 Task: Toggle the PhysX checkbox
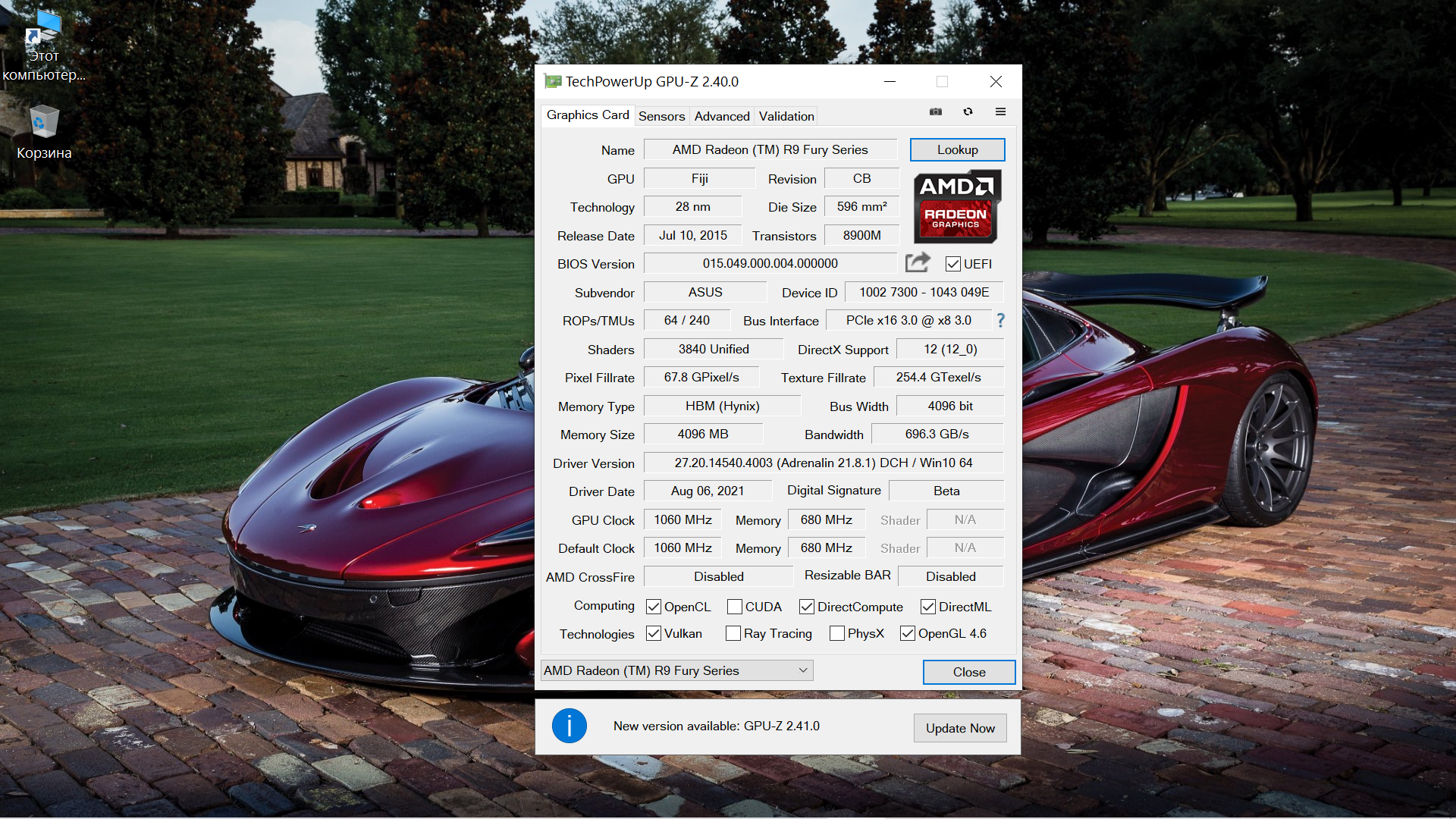click(836, 633)
